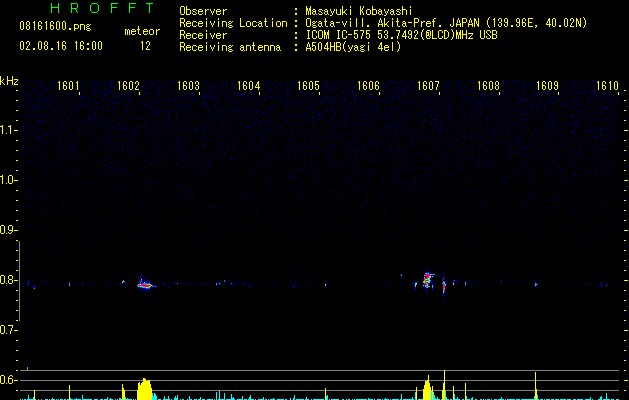Click the 1607 time axis marker

(428, 86)
